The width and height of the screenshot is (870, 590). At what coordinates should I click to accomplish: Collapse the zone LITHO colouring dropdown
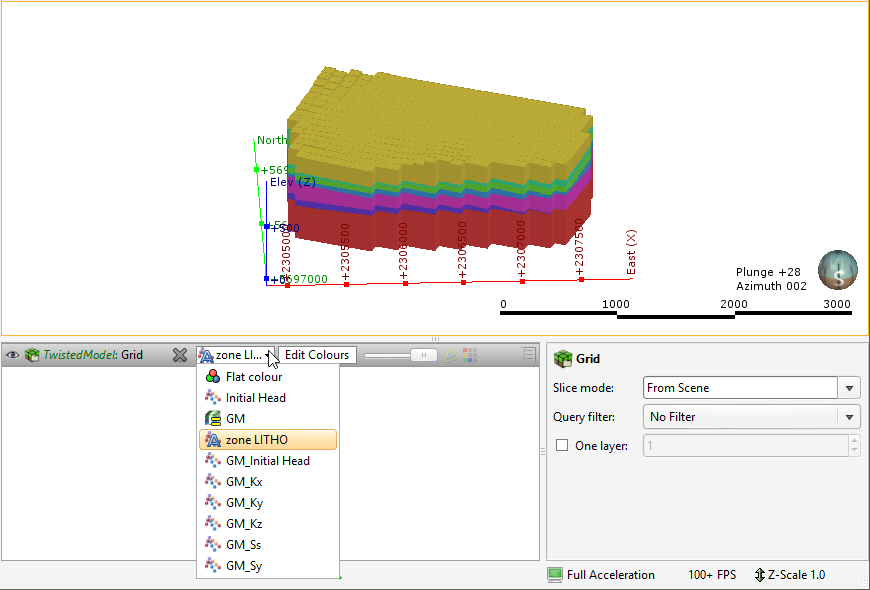tap(269, 355)
